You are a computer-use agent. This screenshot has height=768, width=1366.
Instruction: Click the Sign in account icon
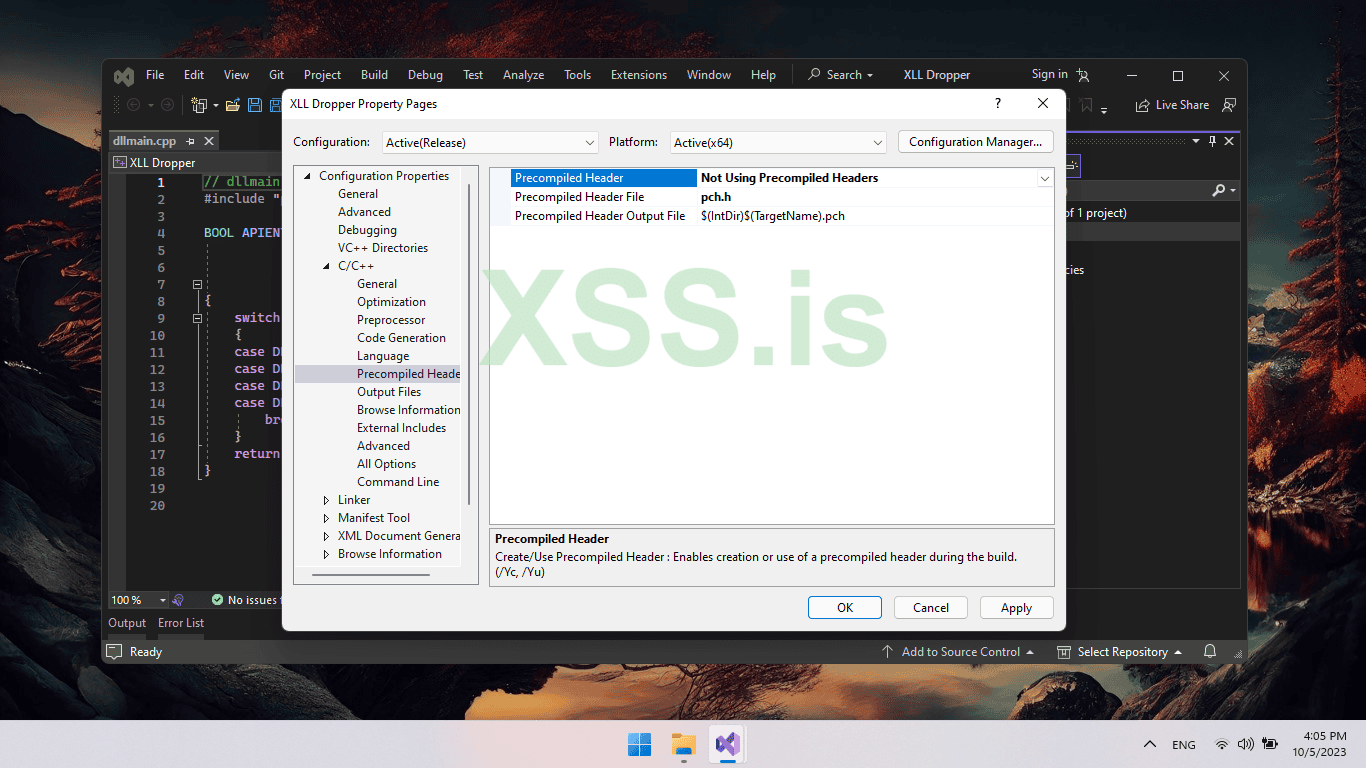[x=1083, y=75]
